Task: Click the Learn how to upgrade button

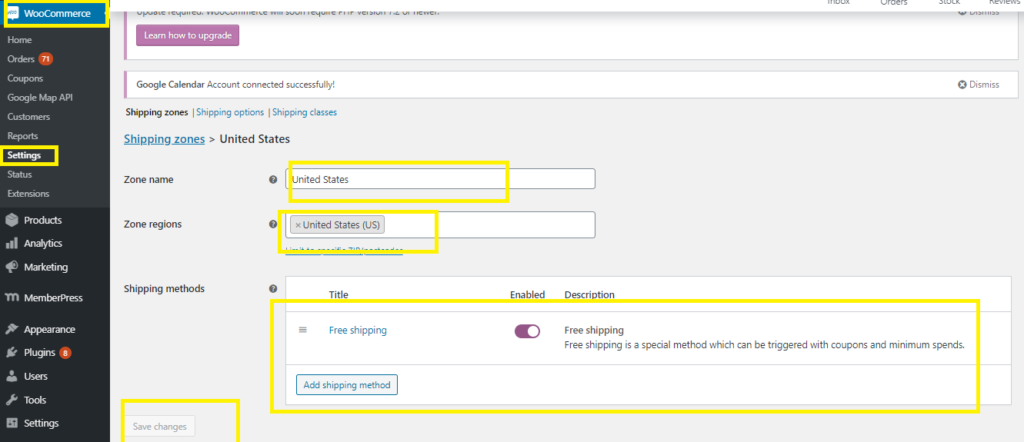Action: (x=188, y=35)
